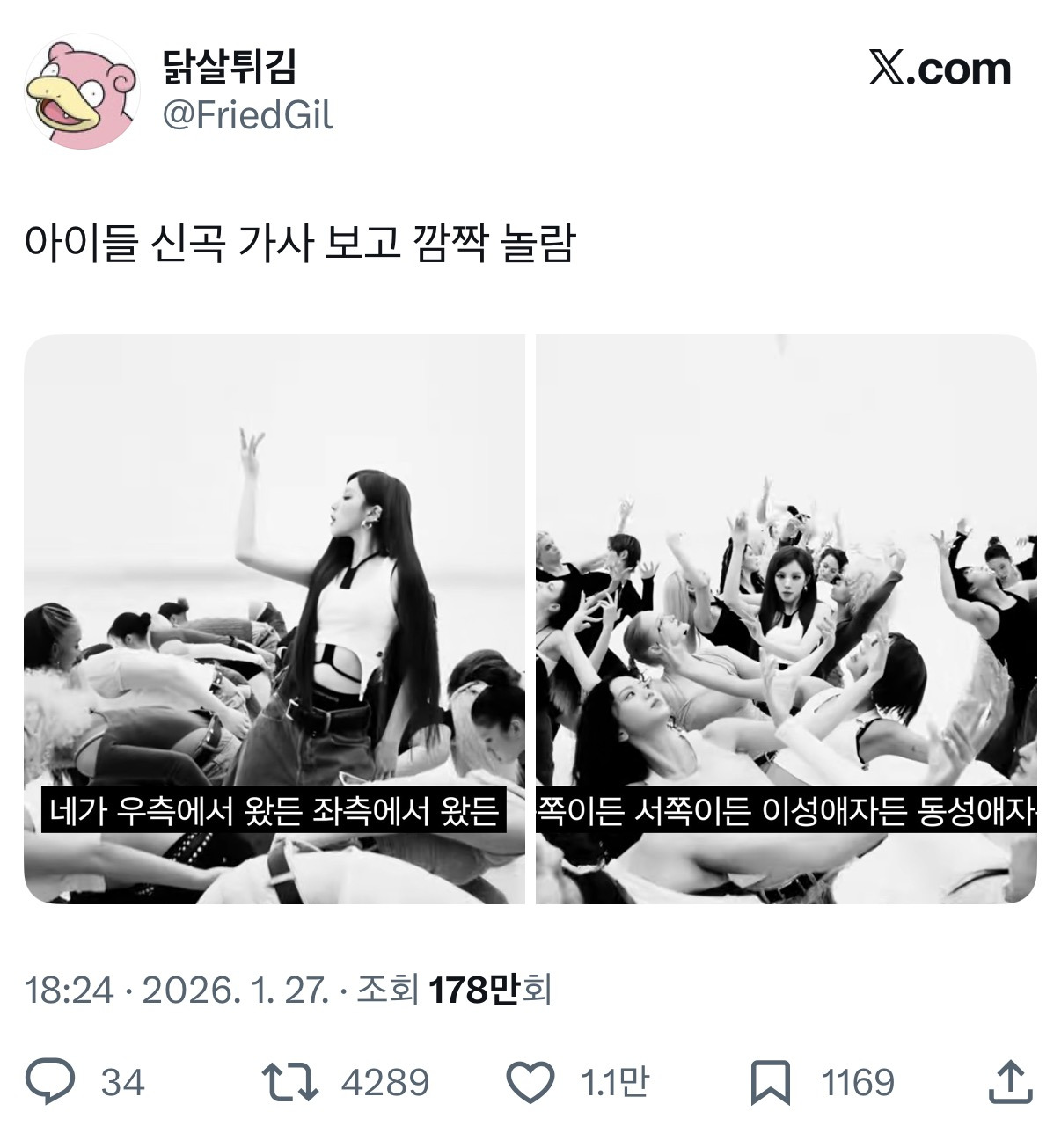Show the 1169 bookmarks count

(858, 1083)
